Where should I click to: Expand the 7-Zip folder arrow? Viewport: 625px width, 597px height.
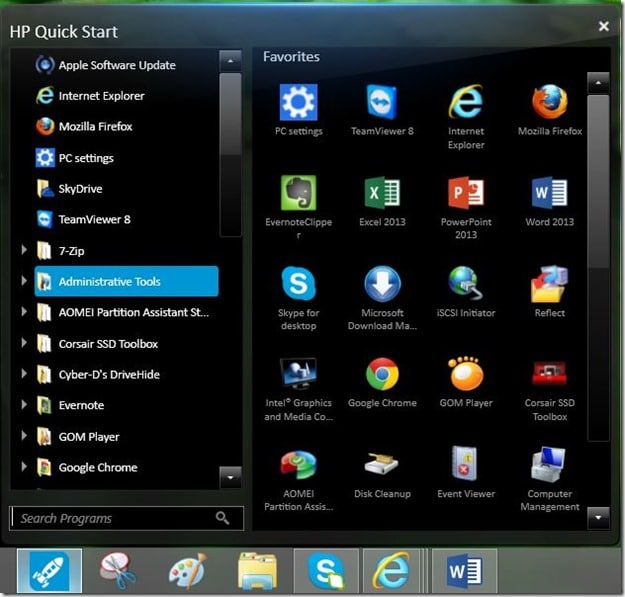tap(24, 250)
